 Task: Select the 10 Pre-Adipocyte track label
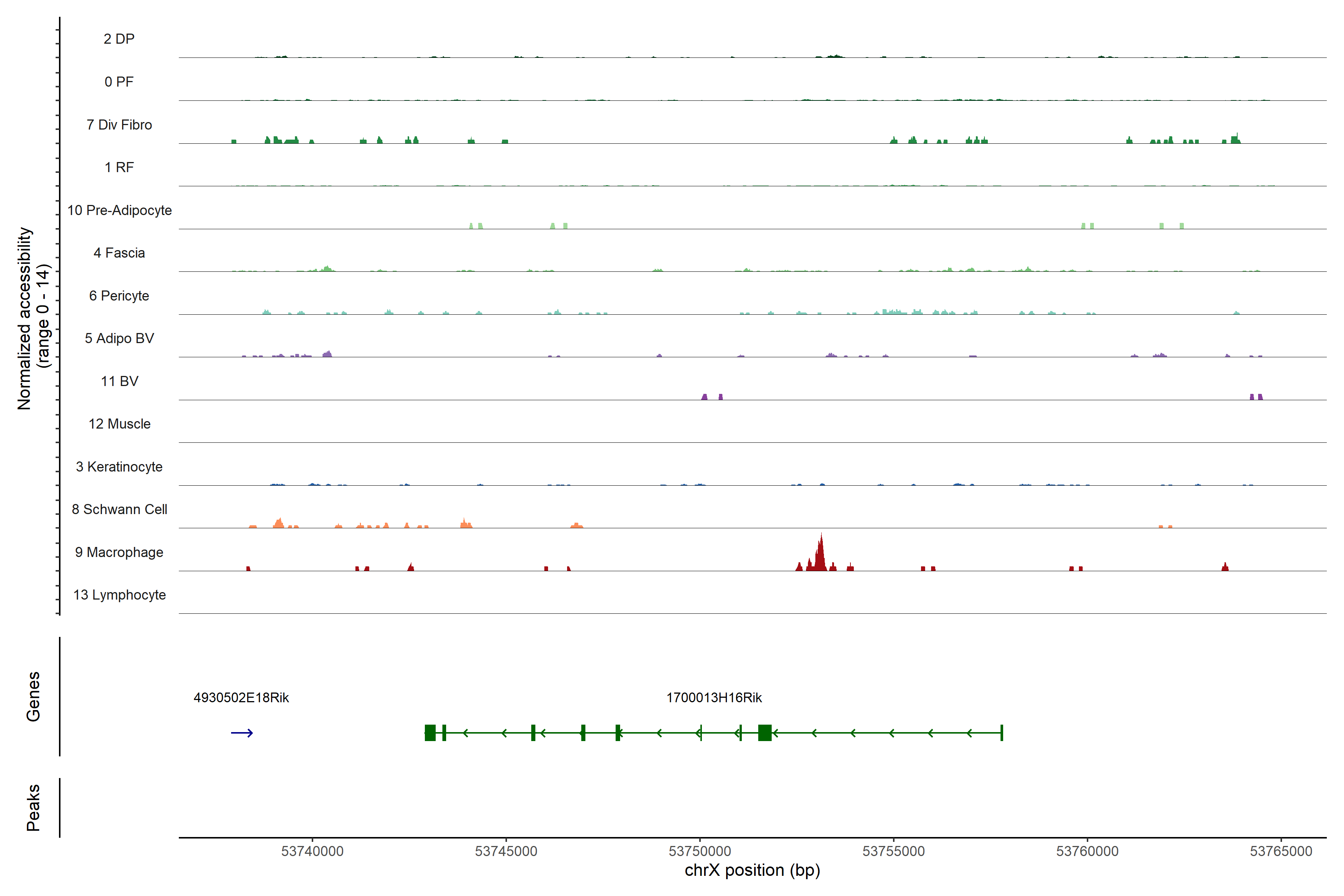(x=119, y=210)
